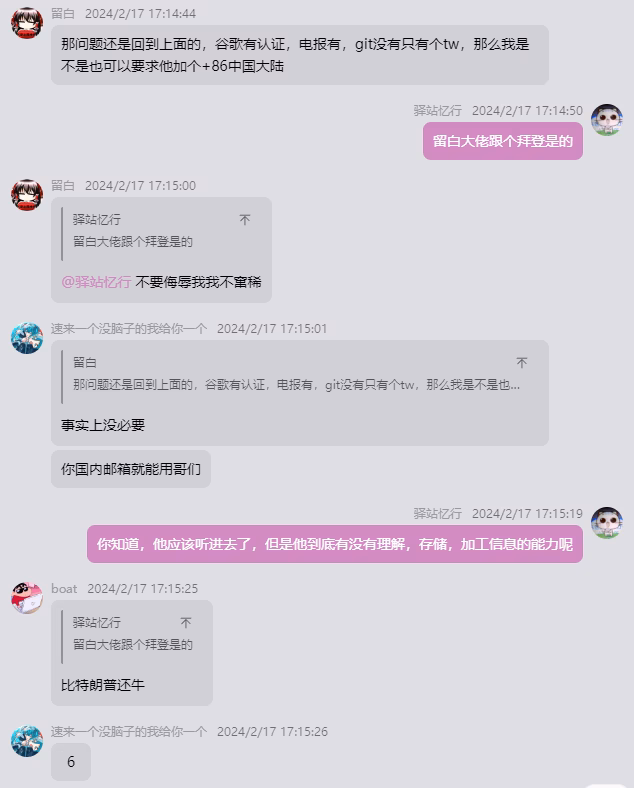Click the quoted 驿站忆行 block in 留白's reply
The image size is (634, 788).
click(161, 231)
